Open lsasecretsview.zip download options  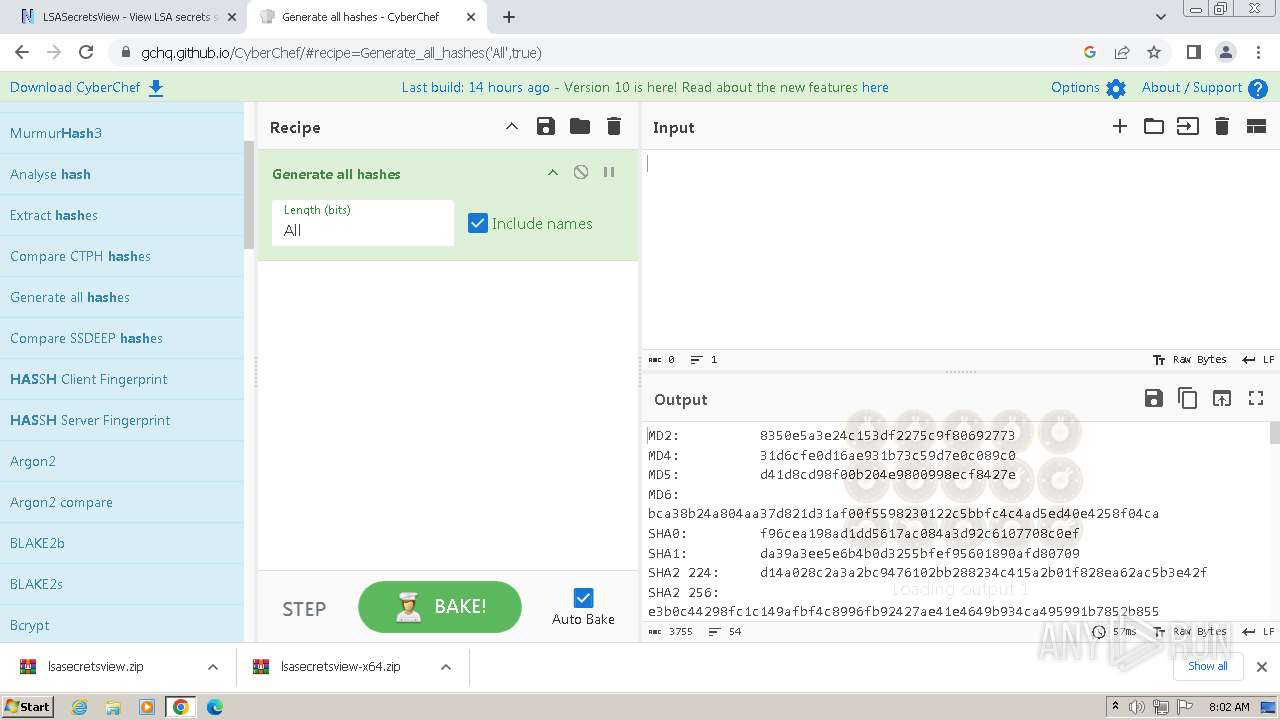tap(213, 667)
